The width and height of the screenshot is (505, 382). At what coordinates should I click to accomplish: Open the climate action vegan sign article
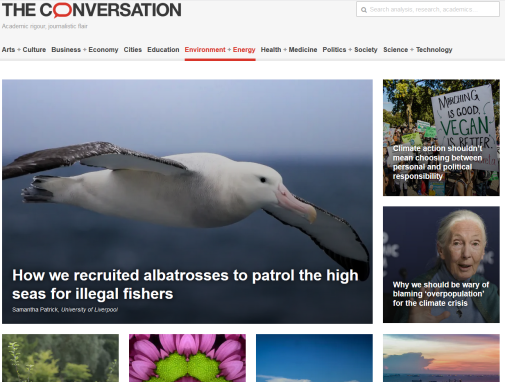point(441,137)
